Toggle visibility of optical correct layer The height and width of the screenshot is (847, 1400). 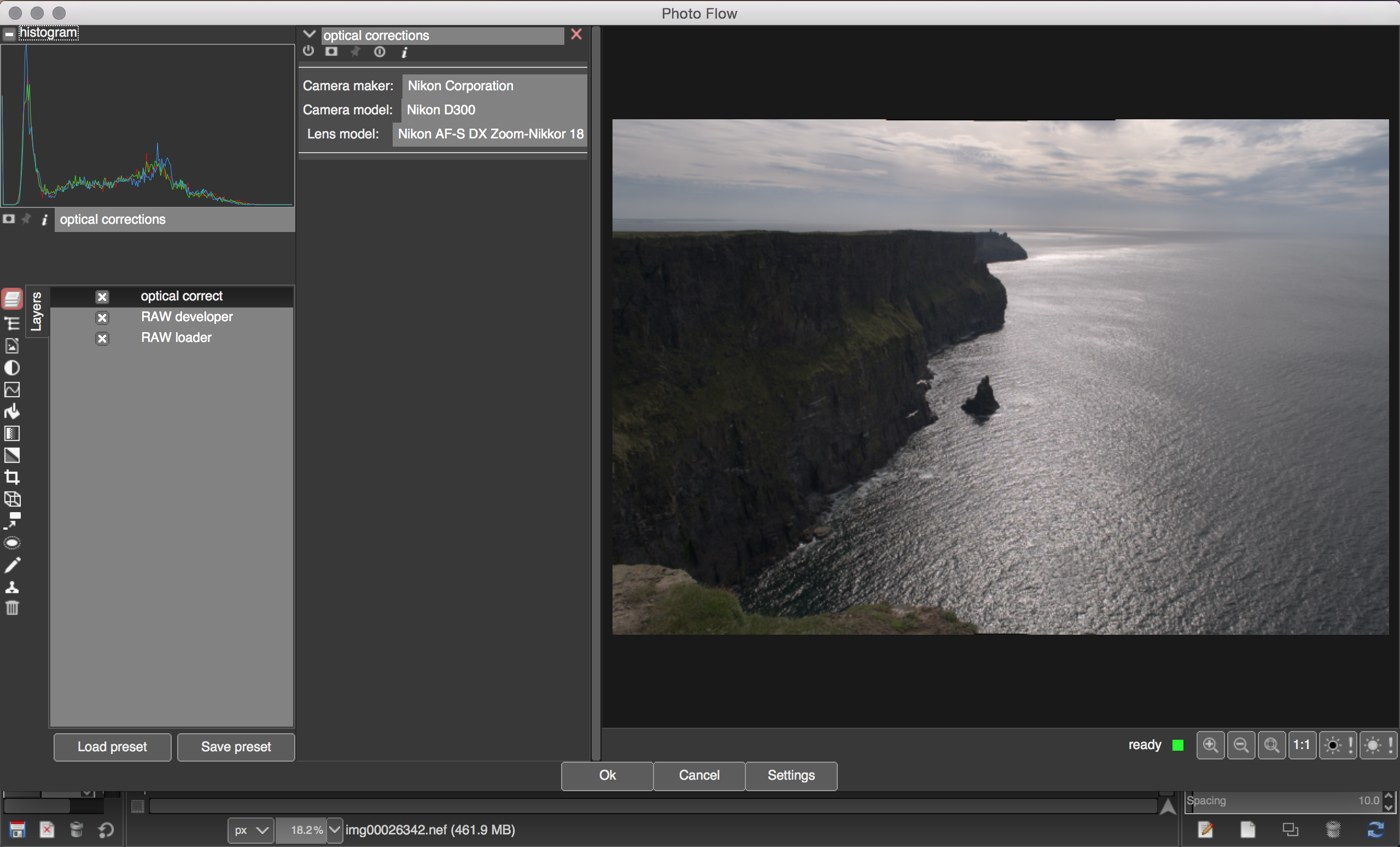click(x=102, y=297)
